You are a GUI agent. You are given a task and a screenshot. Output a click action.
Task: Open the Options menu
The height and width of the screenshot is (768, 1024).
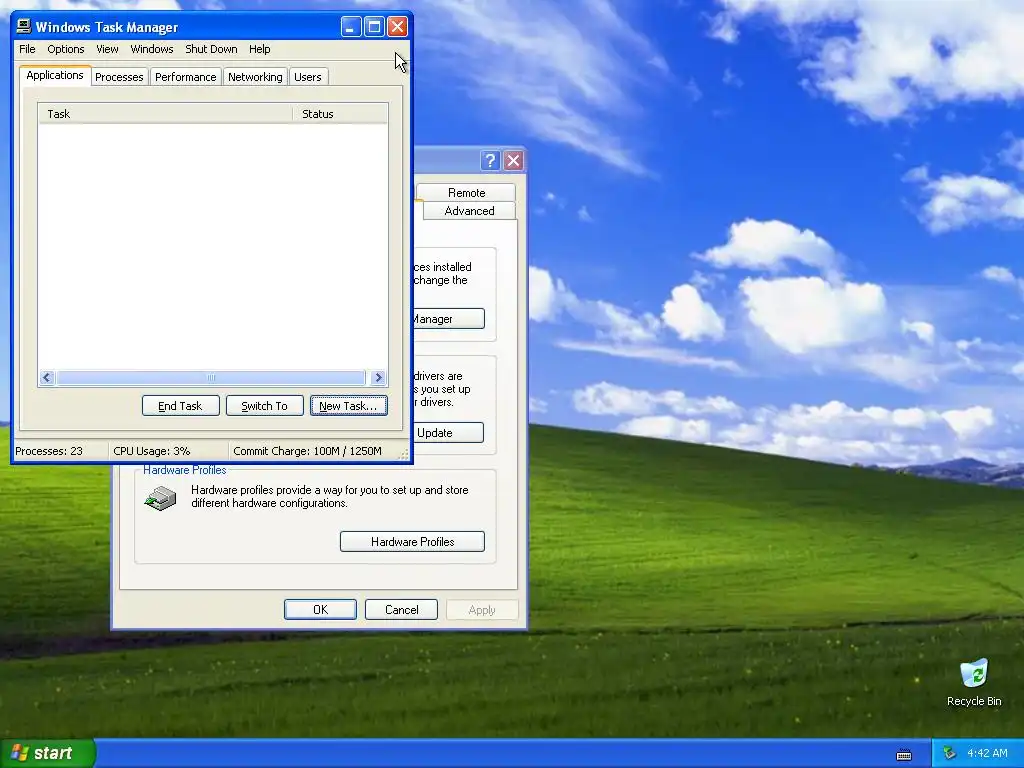(66, 49)
